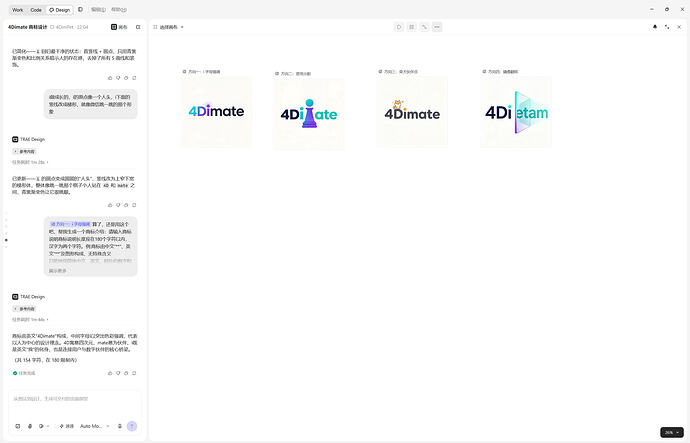Click the new chat icon in chat header
This screenshot has width=690, height=443.
[138, 27]
